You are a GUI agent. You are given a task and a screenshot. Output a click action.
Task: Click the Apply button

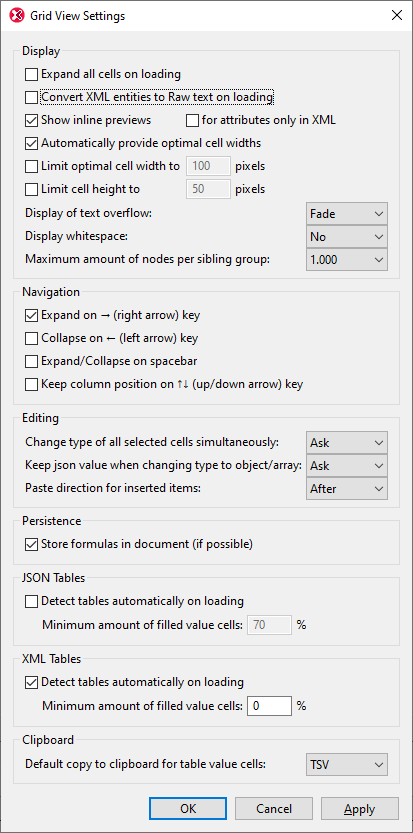point(360,809)
